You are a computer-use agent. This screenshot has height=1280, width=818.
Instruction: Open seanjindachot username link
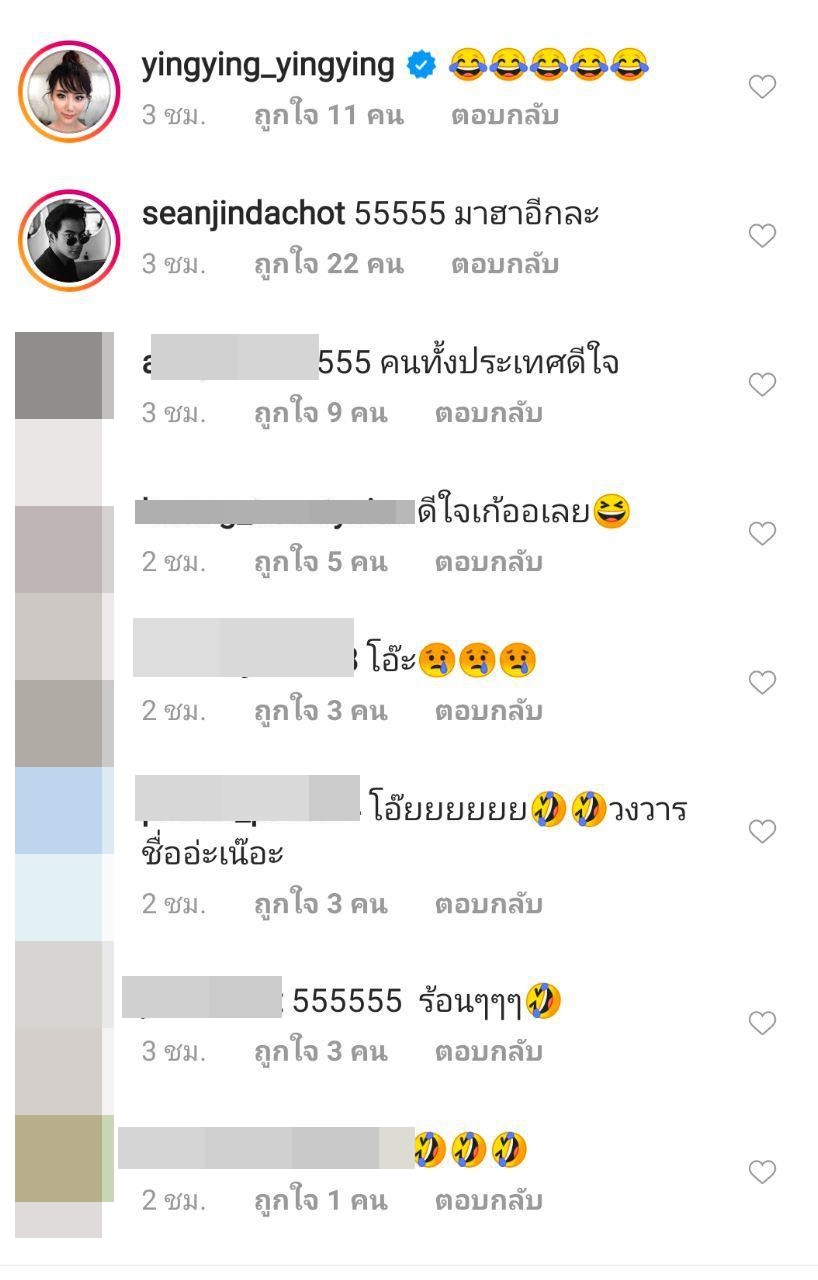tap(243, 214)
